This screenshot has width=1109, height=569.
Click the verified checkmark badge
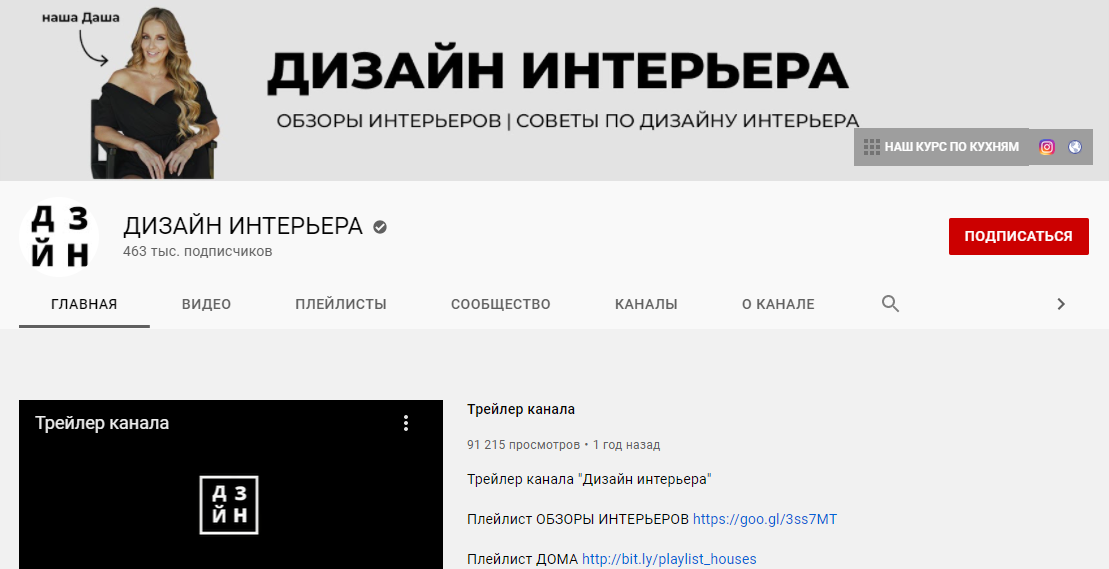tap(380, 227)
